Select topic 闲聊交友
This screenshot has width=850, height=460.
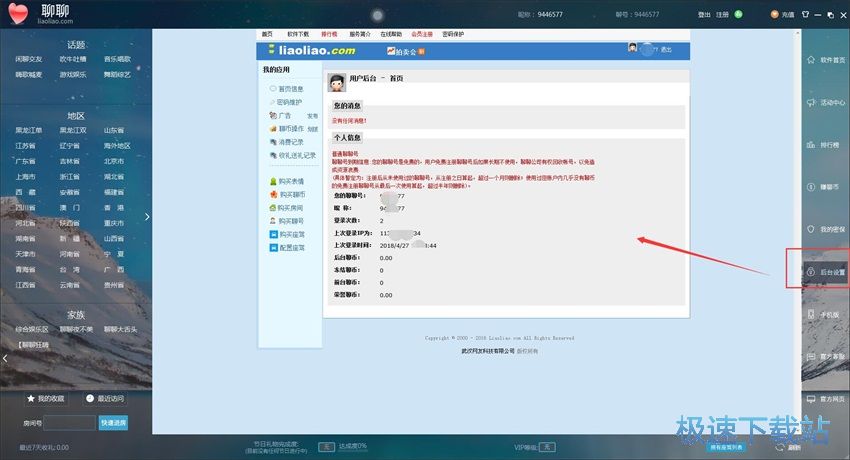tap(29, 59)
